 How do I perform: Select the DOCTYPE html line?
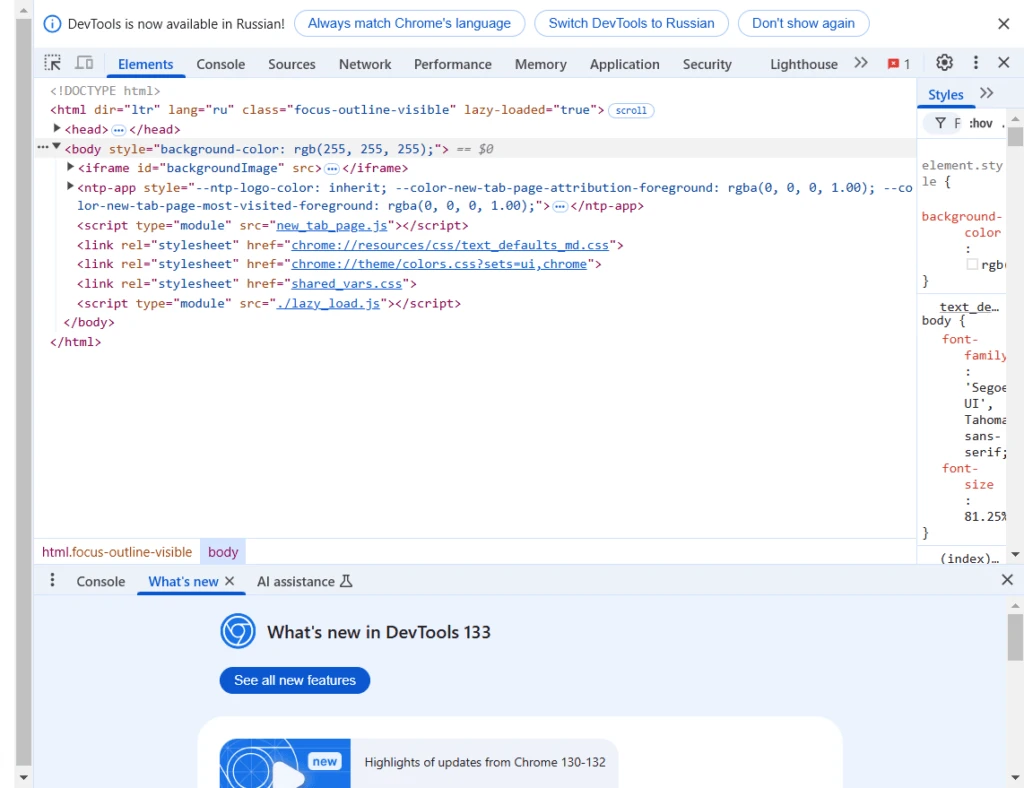[105, 91]
